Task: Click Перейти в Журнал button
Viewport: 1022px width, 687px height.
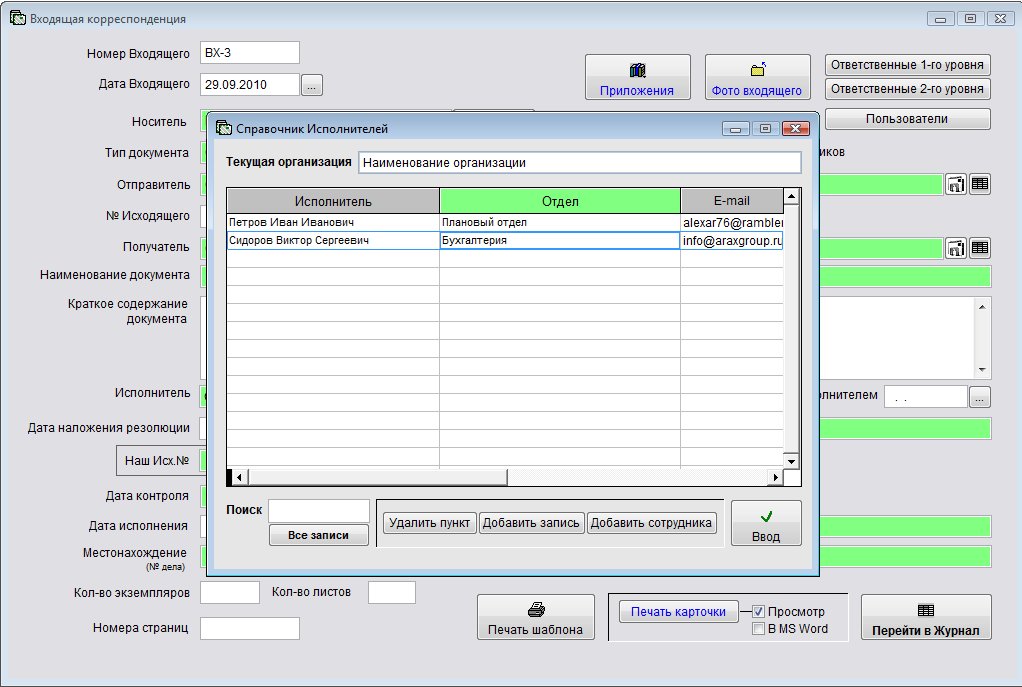Action: coord(925,617)
